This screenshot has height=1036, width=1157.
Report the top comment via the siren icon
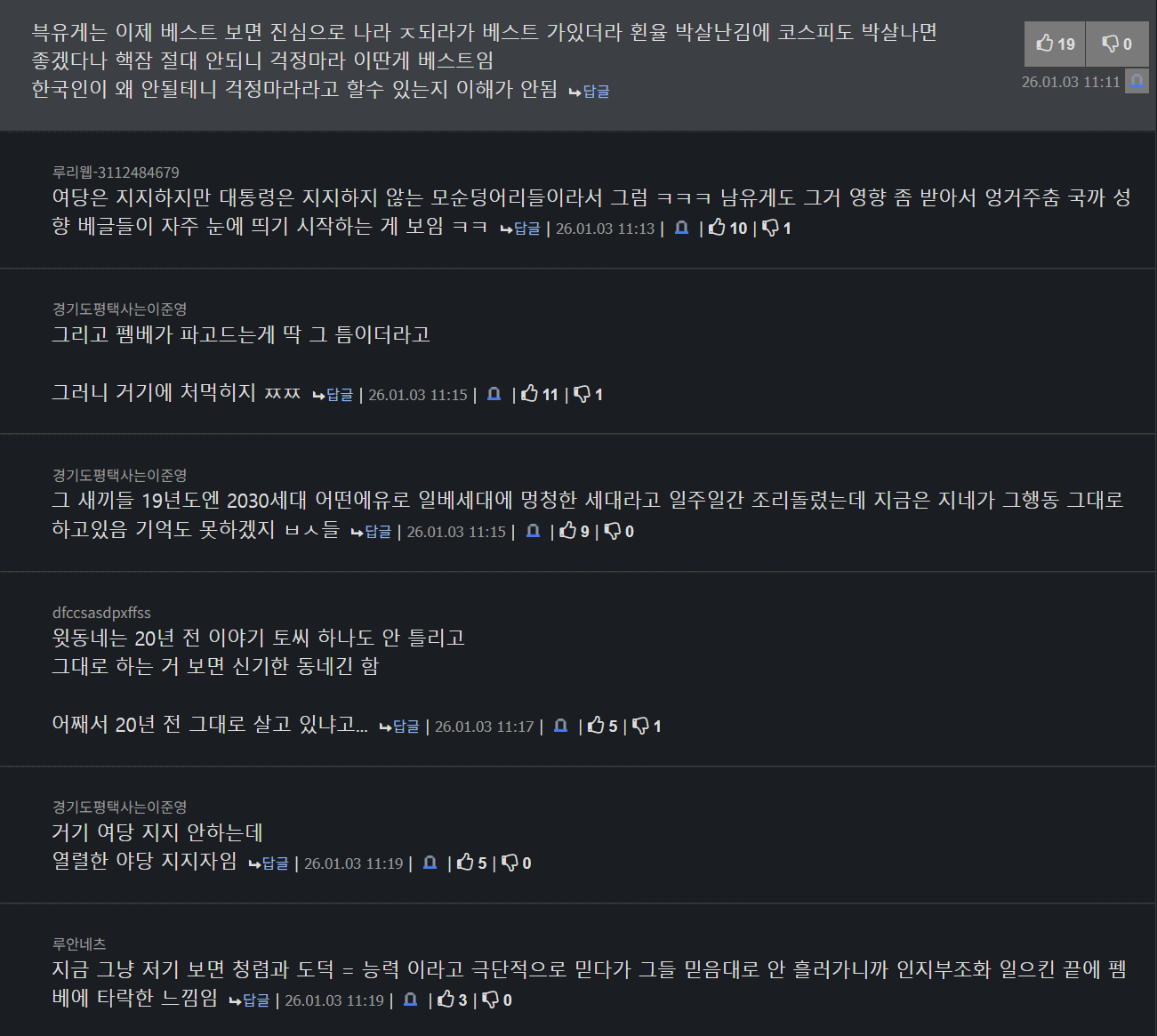tap(1137, 82)
